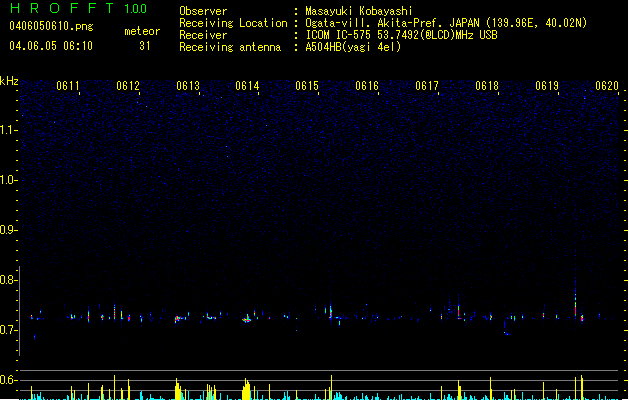
Task: Click the 0618 time marker
Action: click(x=487, y=86)
